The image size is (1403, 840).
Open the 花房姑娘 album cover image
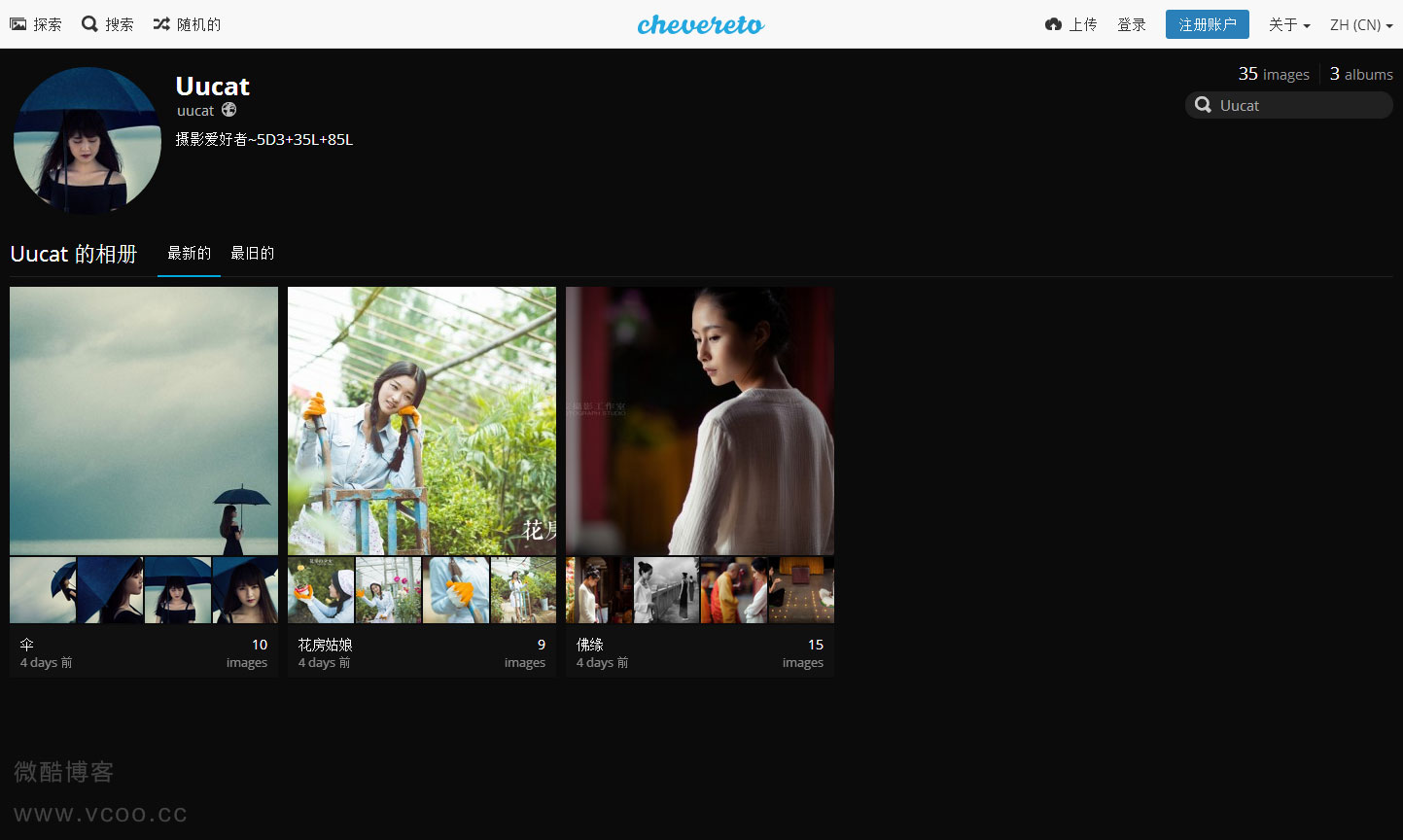(422, 420)
